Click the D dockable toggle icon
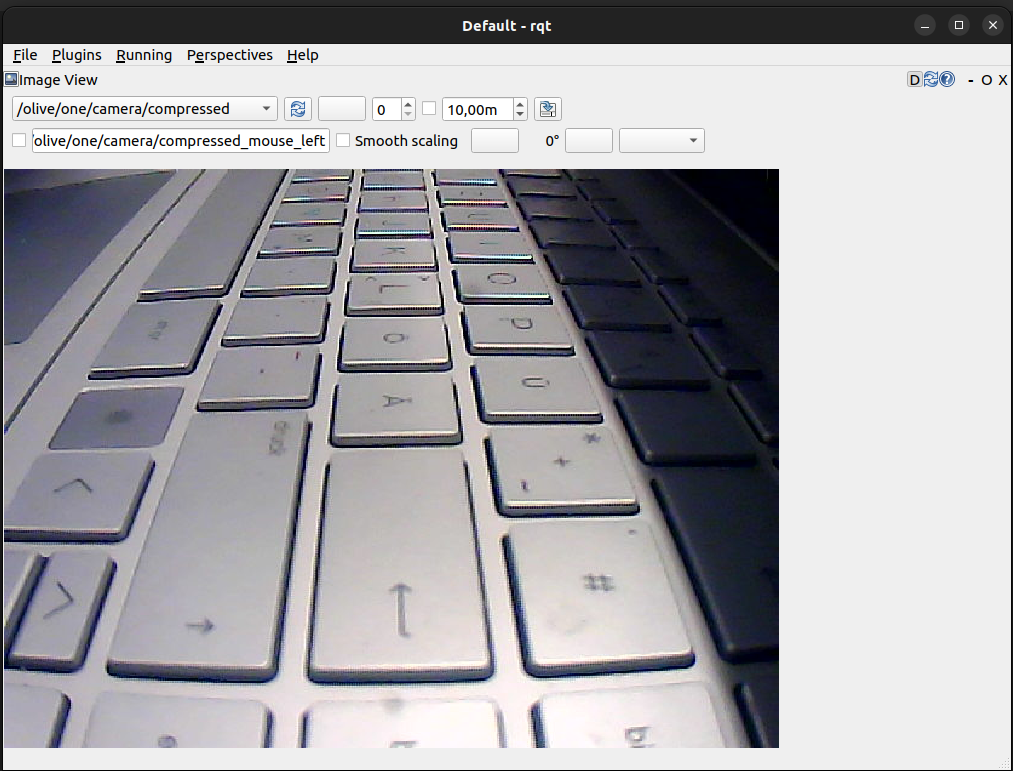This screenshot has height=771, width=1013. tap(914, 80)
